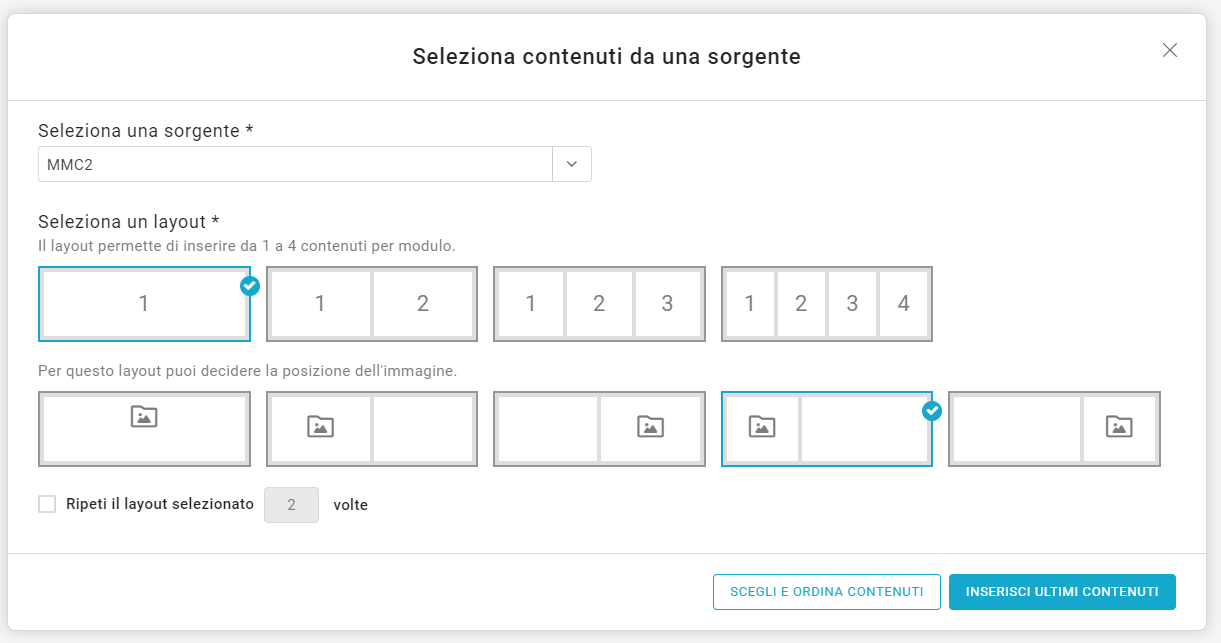Close the source content dialog
The height and width of the screenshot is (643, 1221).
(1170, 51)
